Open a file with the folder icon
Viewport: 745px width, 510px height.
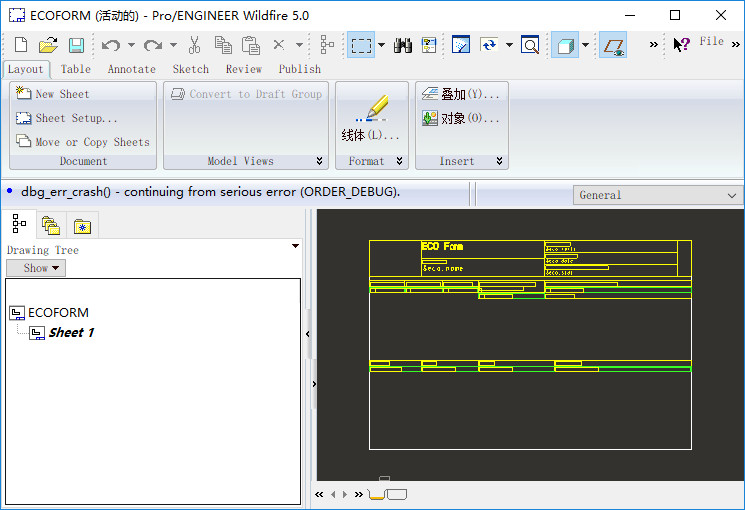48,45
